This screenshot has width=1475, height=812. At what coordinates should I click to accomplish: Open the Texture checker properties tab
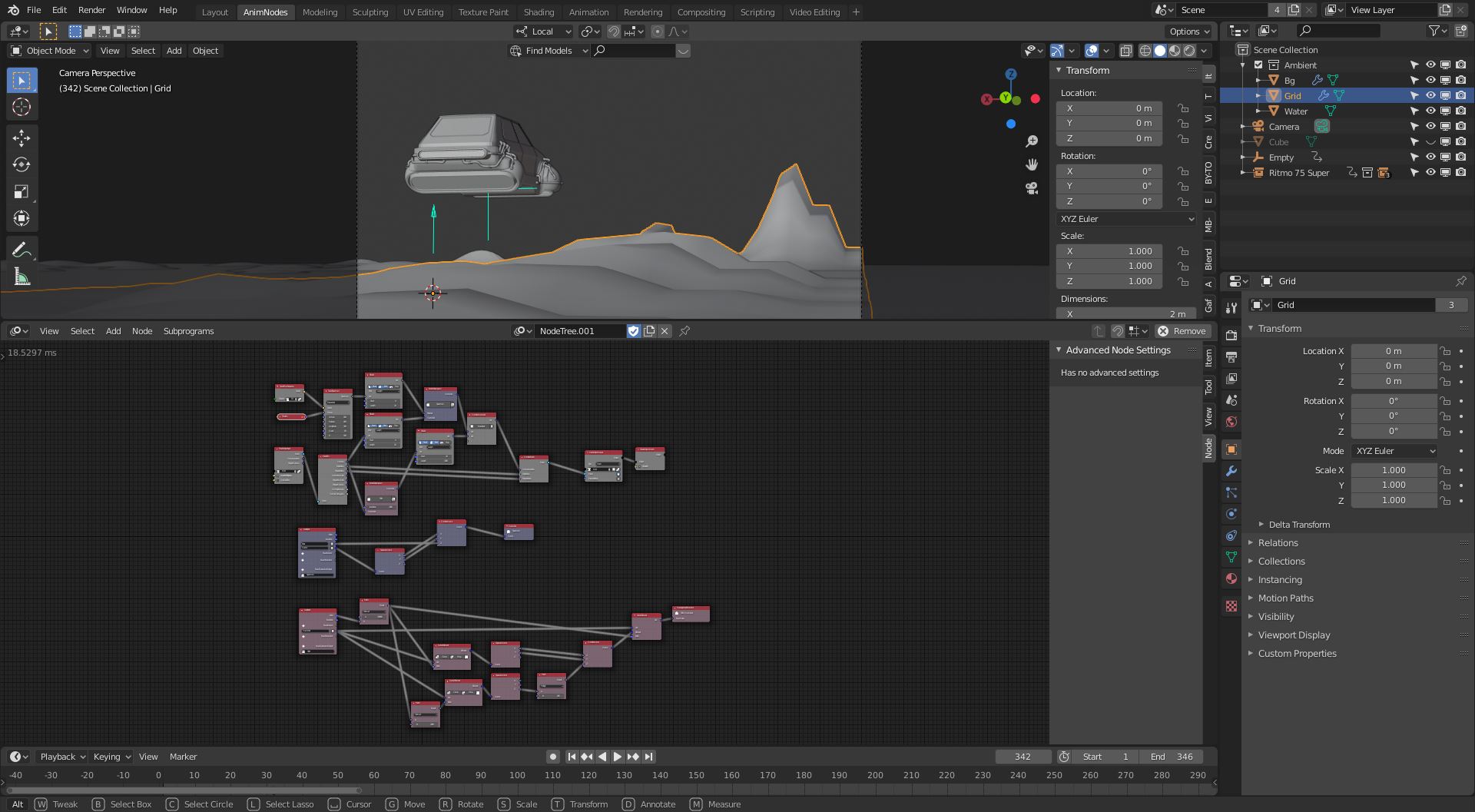[x=1231, y=606]
